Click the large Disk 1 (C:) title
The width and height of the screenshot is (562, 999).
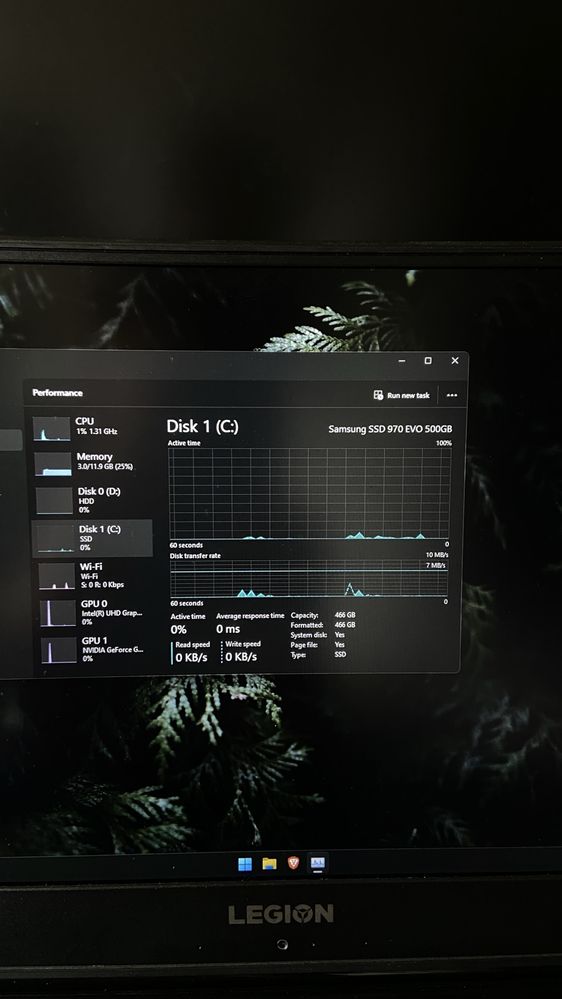pos(202,427)
